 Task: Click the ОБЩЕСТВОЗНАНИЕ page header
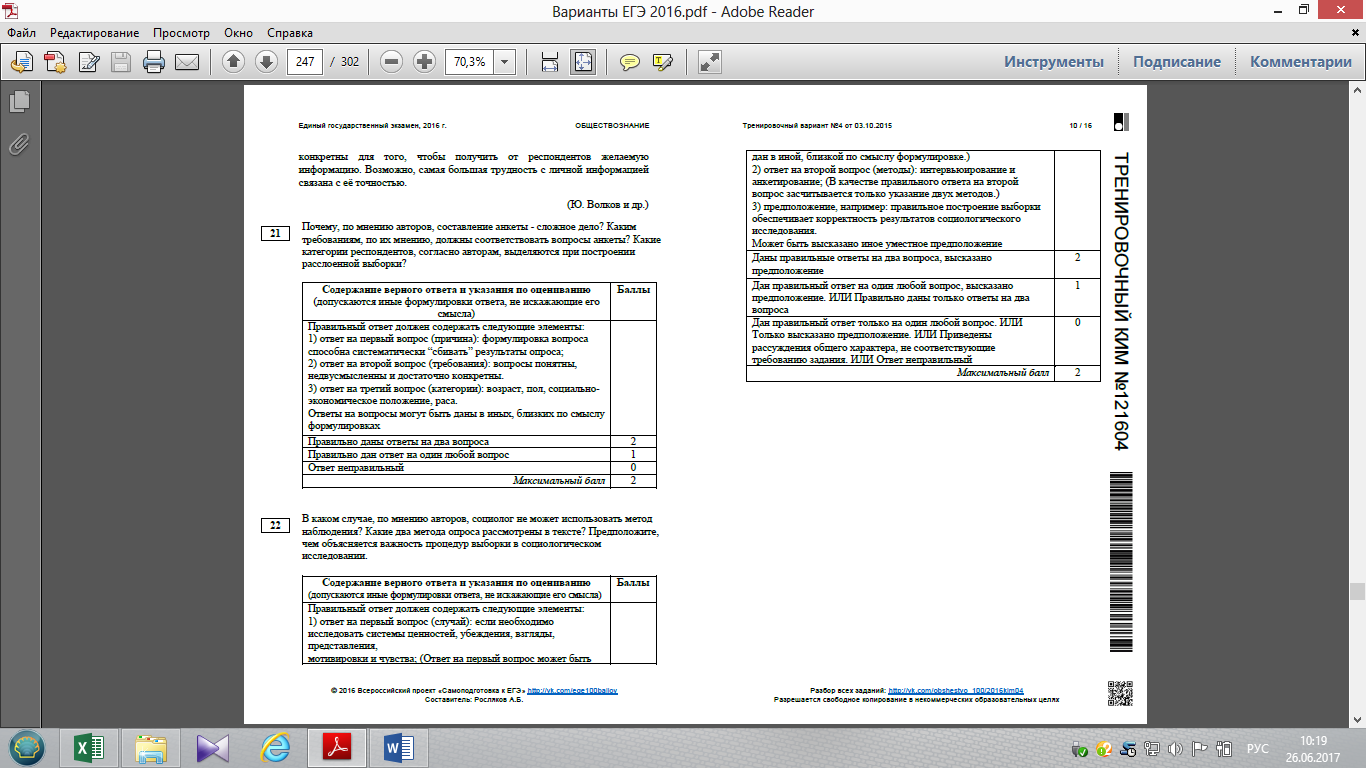[x=612, y=126]
